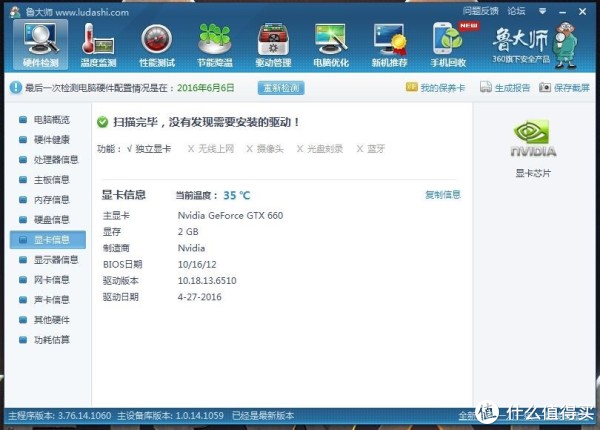Select 声卡信息 in the sidebar

pos(48,300)
